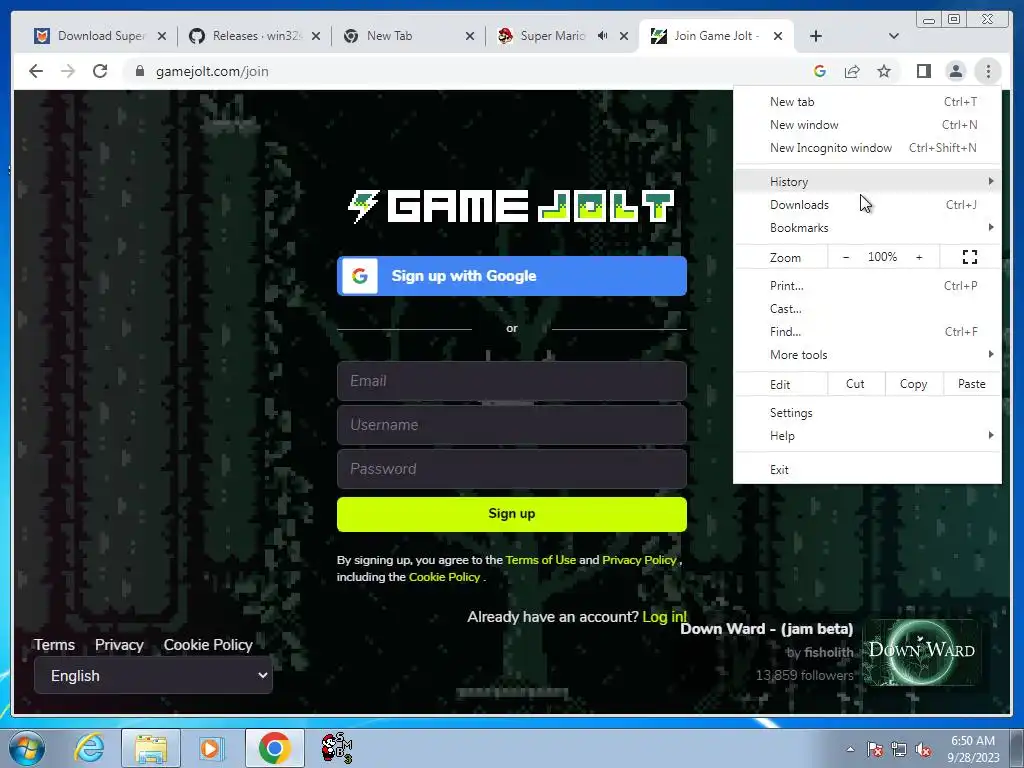
Task: Focus the Password input field
Action: 512,469
